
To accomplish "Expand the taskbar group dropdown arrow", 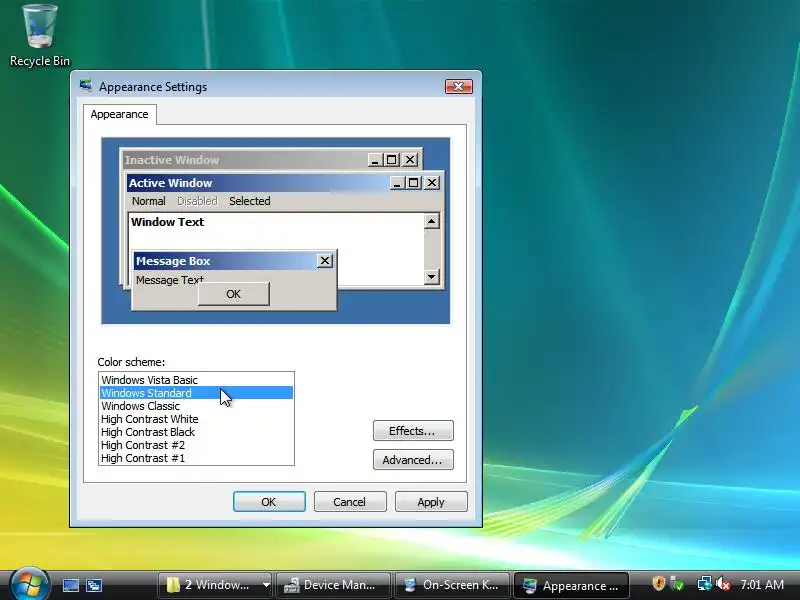I will [x=266, y=585].
